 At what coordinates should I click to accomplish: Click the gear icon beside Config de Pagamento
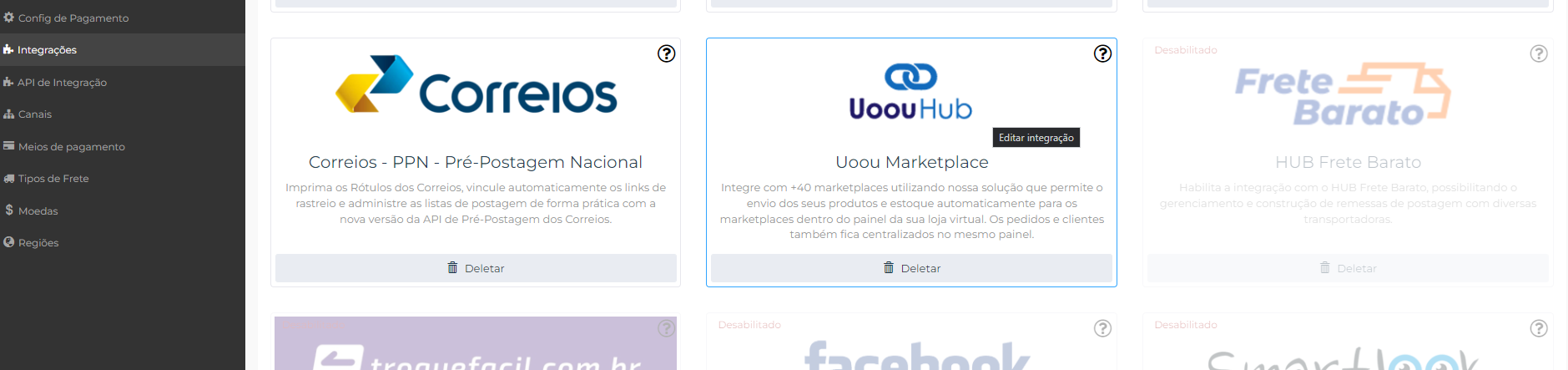(x=9, y=17)
